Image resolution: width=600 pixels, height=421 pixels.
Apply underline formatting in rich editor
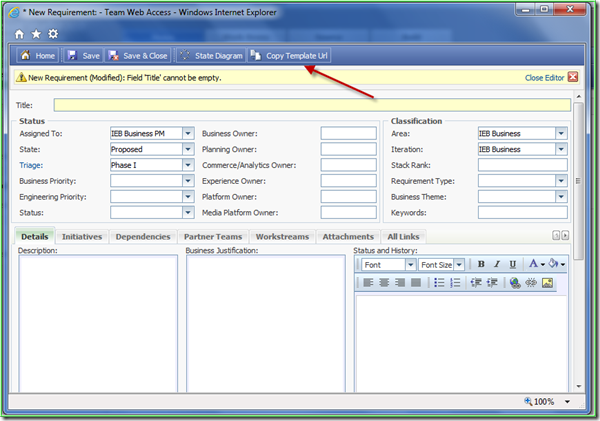513,264
